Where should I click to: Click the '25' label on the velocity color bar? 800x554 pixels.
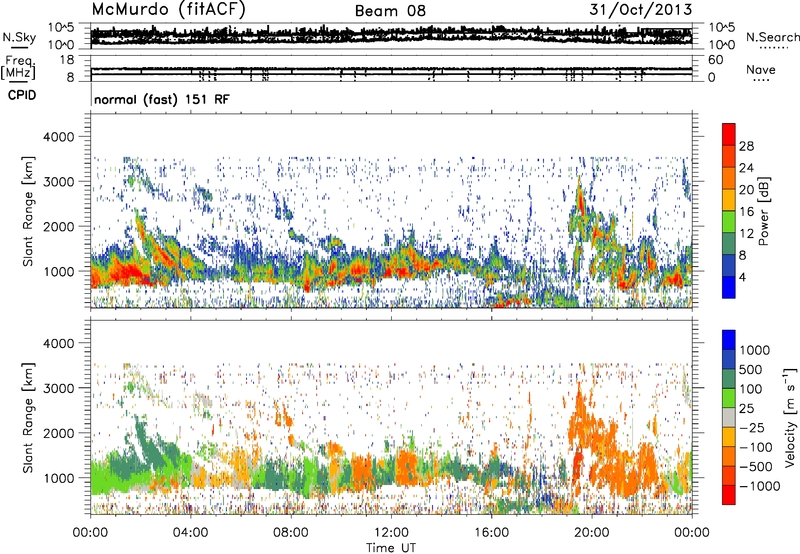(x=747, y=409)
